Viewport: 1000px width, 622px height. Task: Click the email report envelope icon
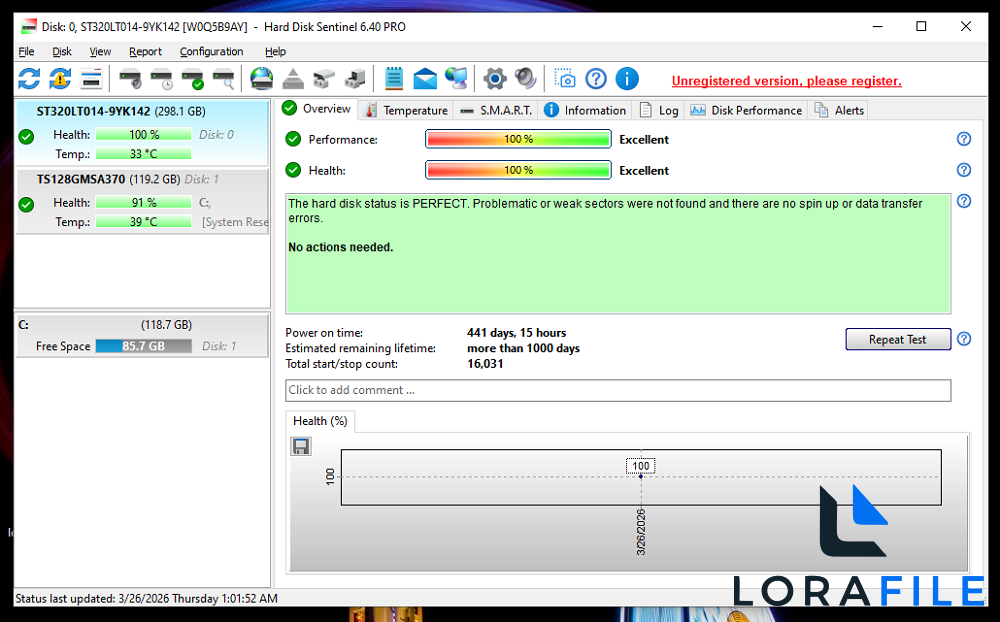click(x=424, y=78)
